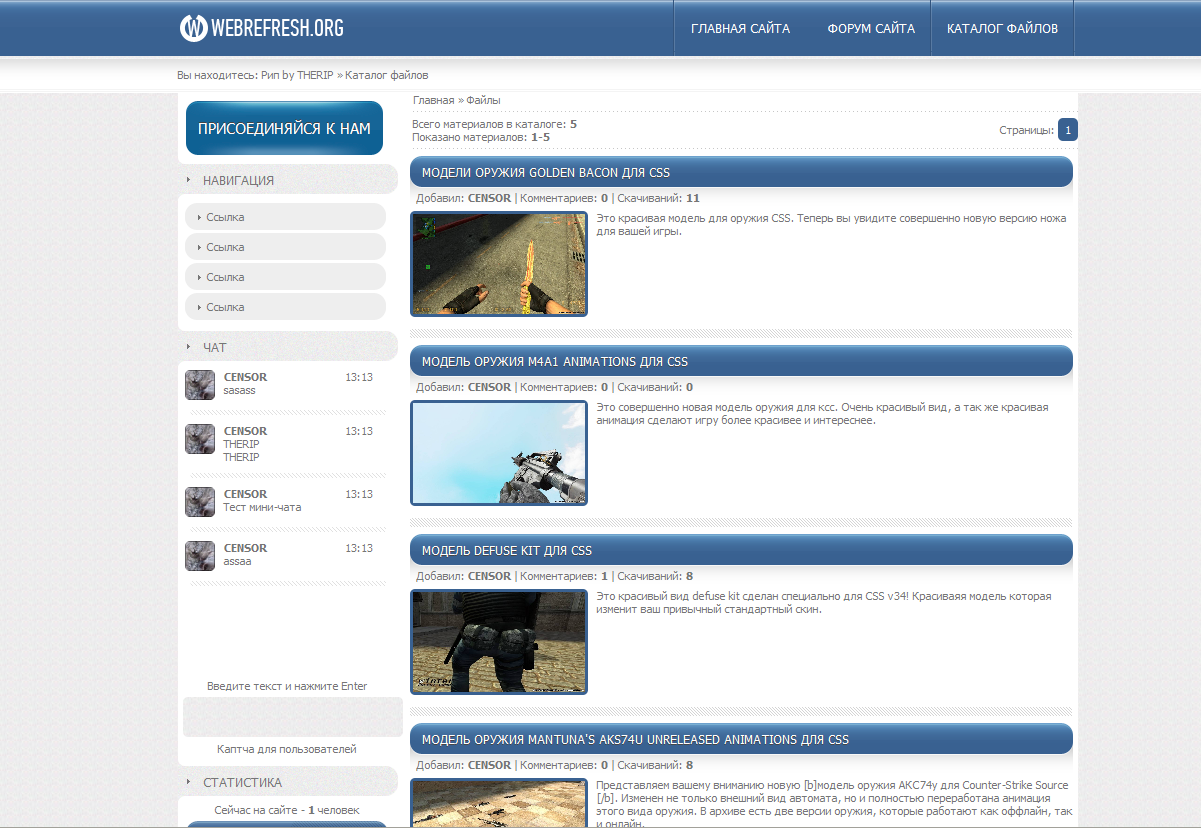Click the 'Сейчас на сайте - 1 человек' text
This screenshot has height=828, width=1201.
[x=287, y=810]
